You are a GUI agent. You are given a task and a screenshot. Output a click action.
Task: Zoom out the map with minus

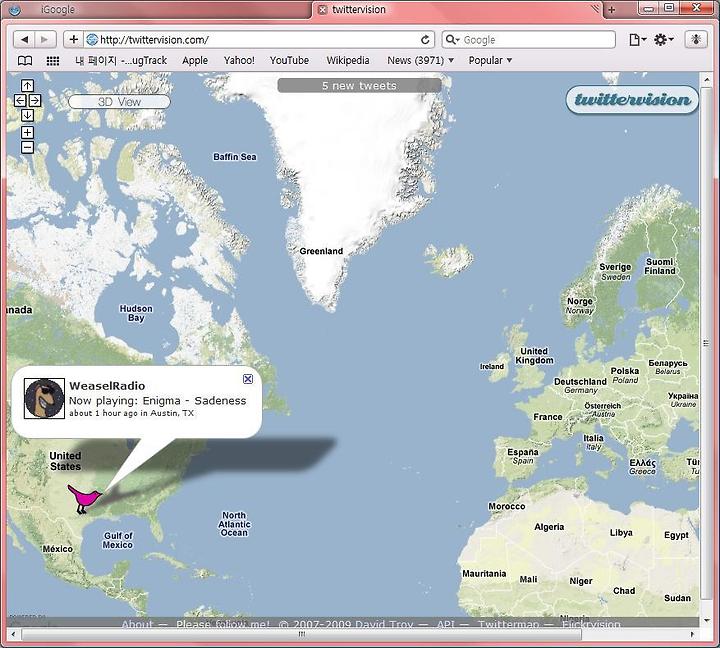pos(27,147)
